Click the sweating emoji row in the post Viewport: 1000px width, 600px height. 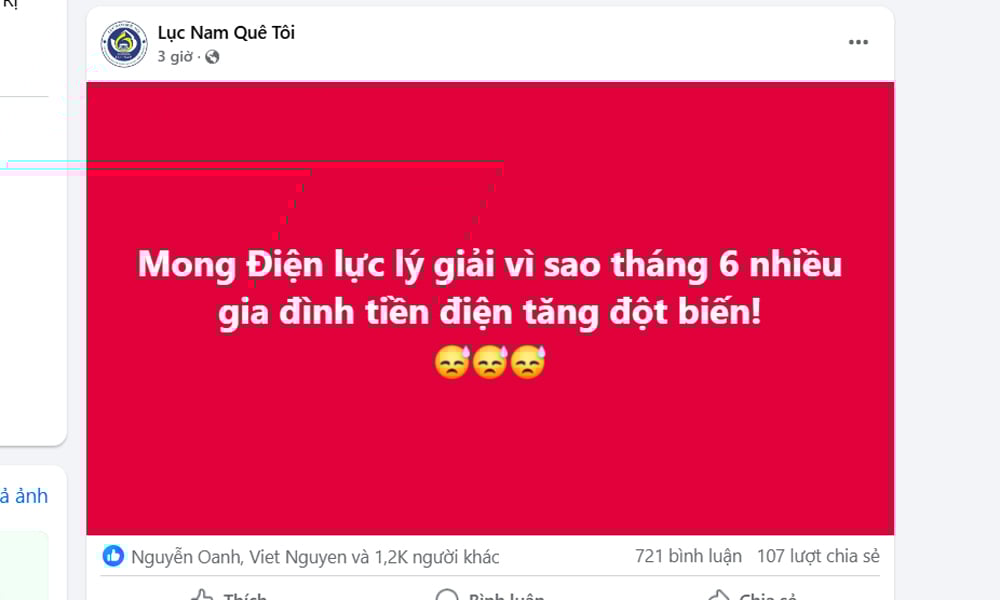point(490,362)
